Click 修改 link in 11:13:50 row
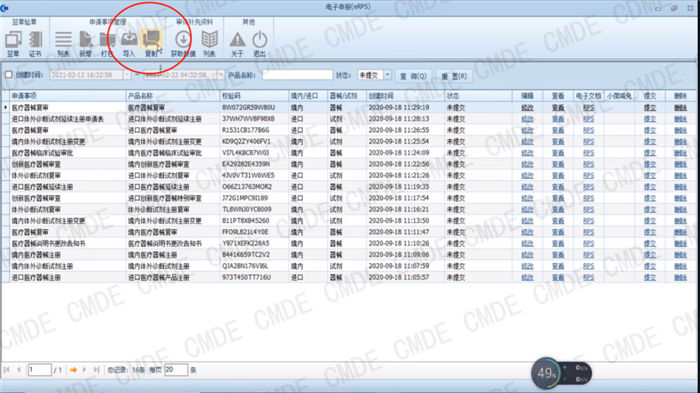 click(527, 221)
